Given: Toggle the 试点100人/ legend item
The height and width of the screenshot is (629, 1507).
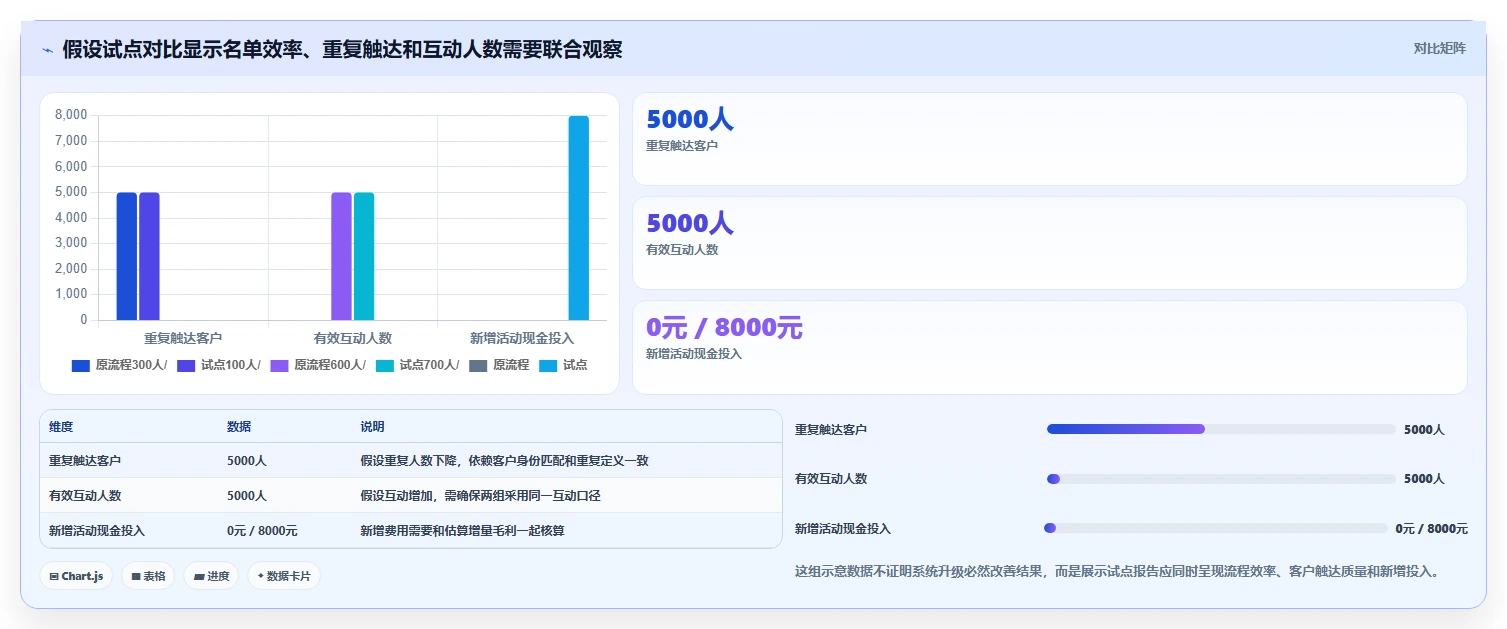Looking at the screenshot, I should click(x=219, y=365).
